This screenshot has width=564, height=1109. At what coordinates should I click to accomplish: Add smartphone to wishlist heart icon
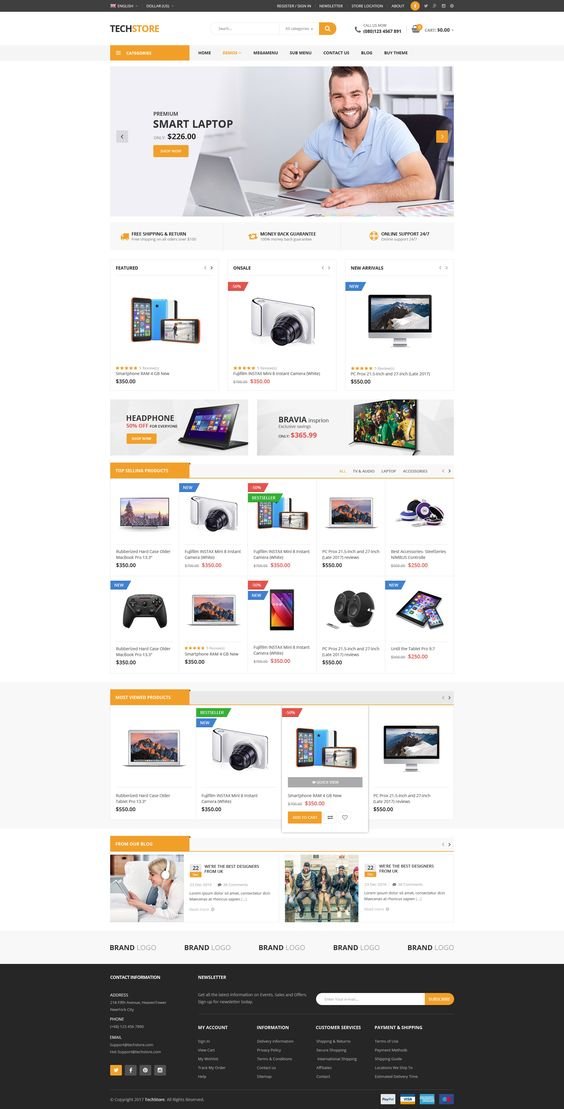[x=345, y=818]
